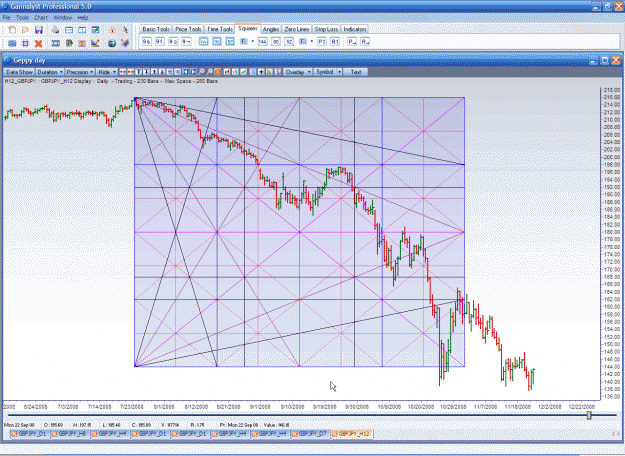Open the Window menu
This screenshot has width=625, height=456.
pyautogui.click(x=63, y=18)
